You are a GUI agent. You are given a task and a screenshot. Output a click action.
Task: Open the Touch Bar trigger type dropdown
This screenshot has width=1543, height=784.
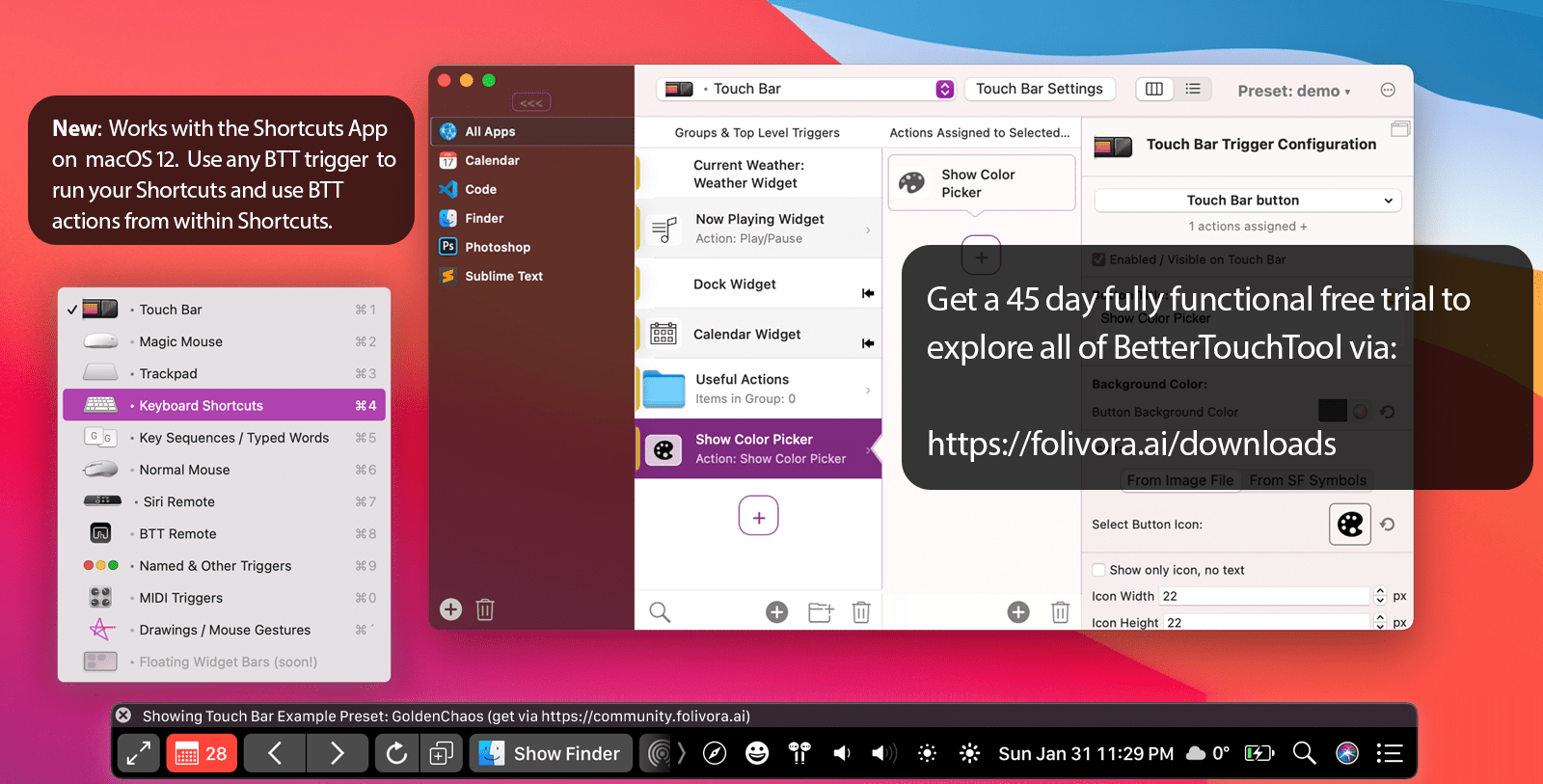(806, 89)
